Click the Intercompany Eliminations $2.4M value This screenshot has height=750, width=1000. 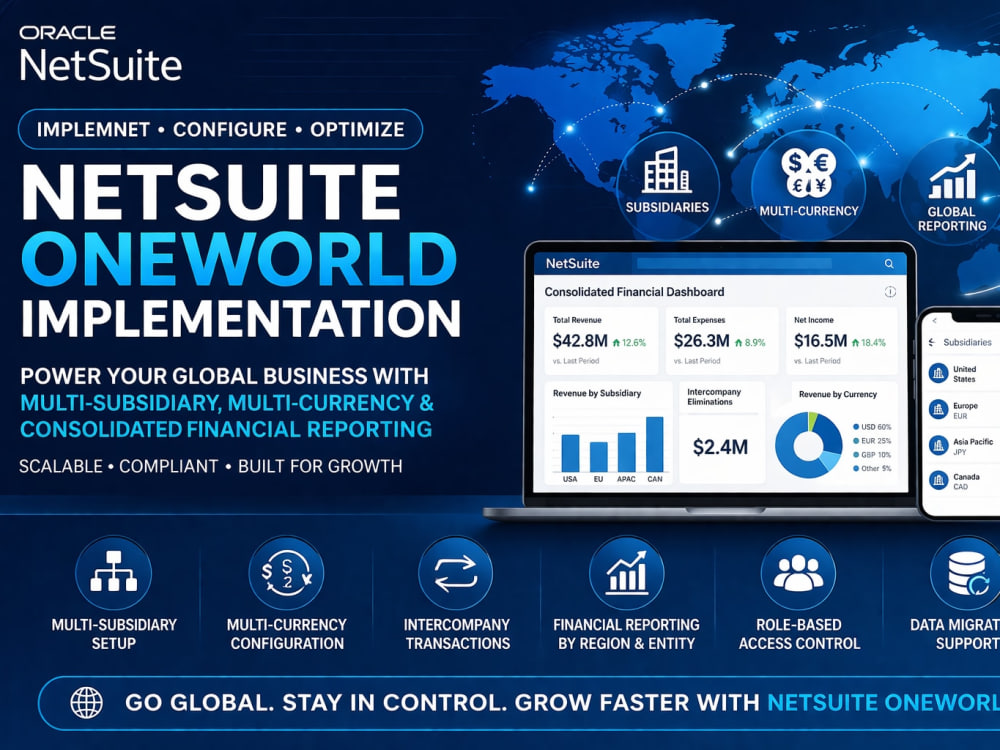coord(720,447)
